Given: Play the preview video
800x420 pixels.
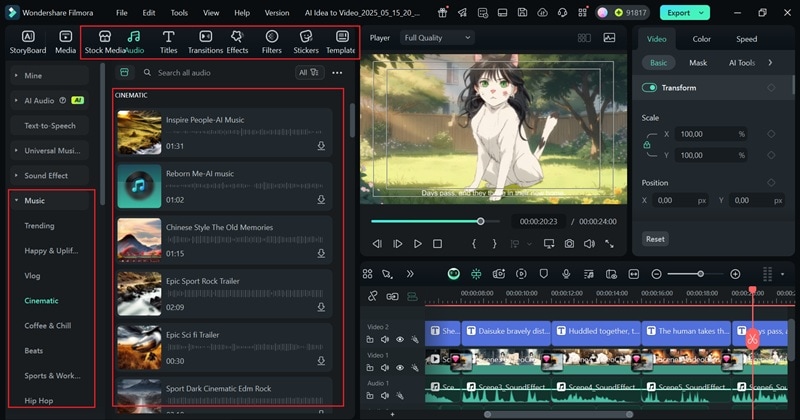Looking at the screenshot, I should [417, 244].
